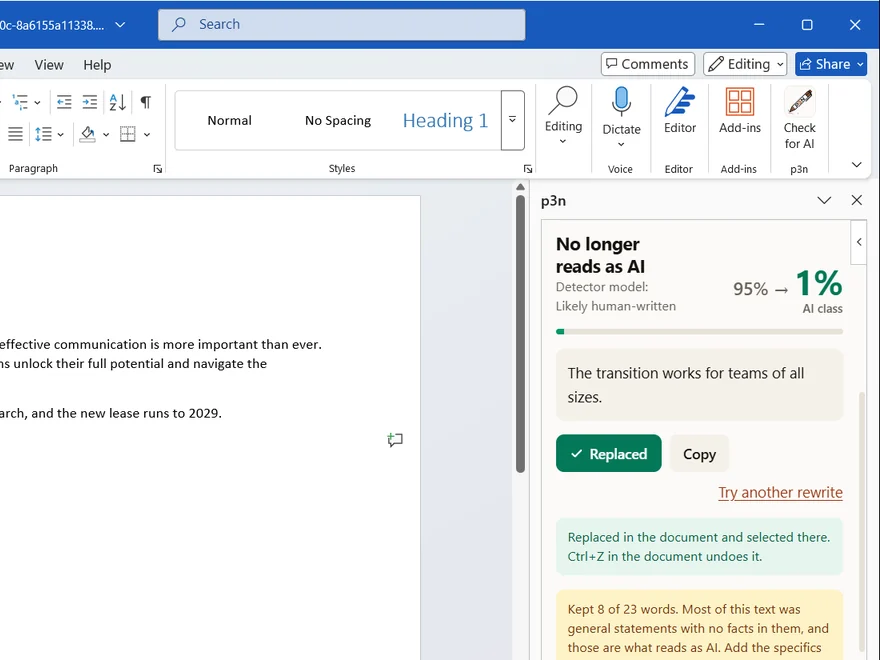Increase the paragraph indent
The image size is (880, 660).
[90, 102]
